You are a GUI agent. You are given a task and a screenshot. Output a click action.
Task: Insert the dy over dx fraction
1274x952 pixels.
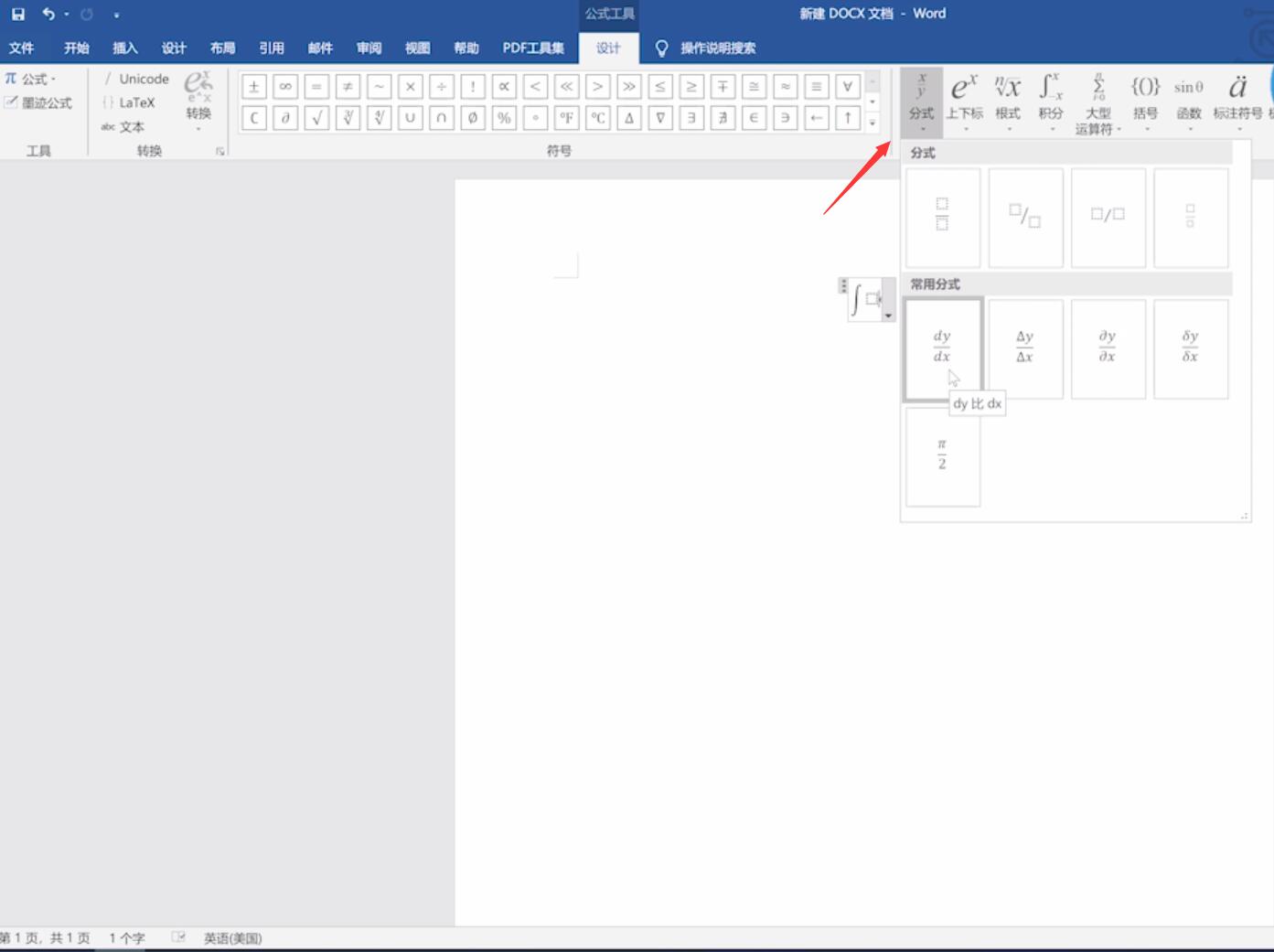pos(943,349)
